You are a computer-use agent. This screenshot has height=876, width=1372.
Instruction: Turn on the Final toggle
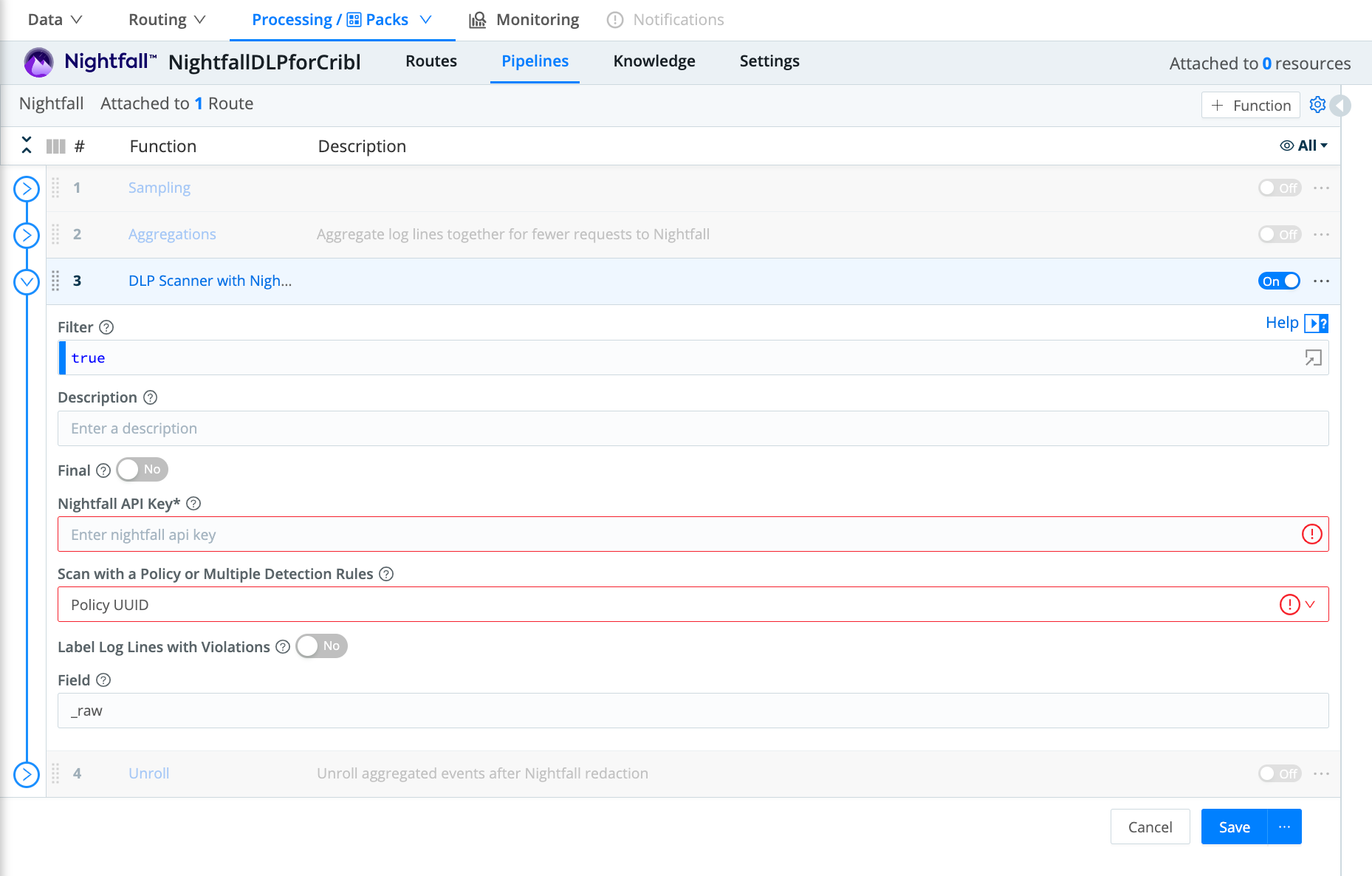pyautogui.click(x=143, y=470)
